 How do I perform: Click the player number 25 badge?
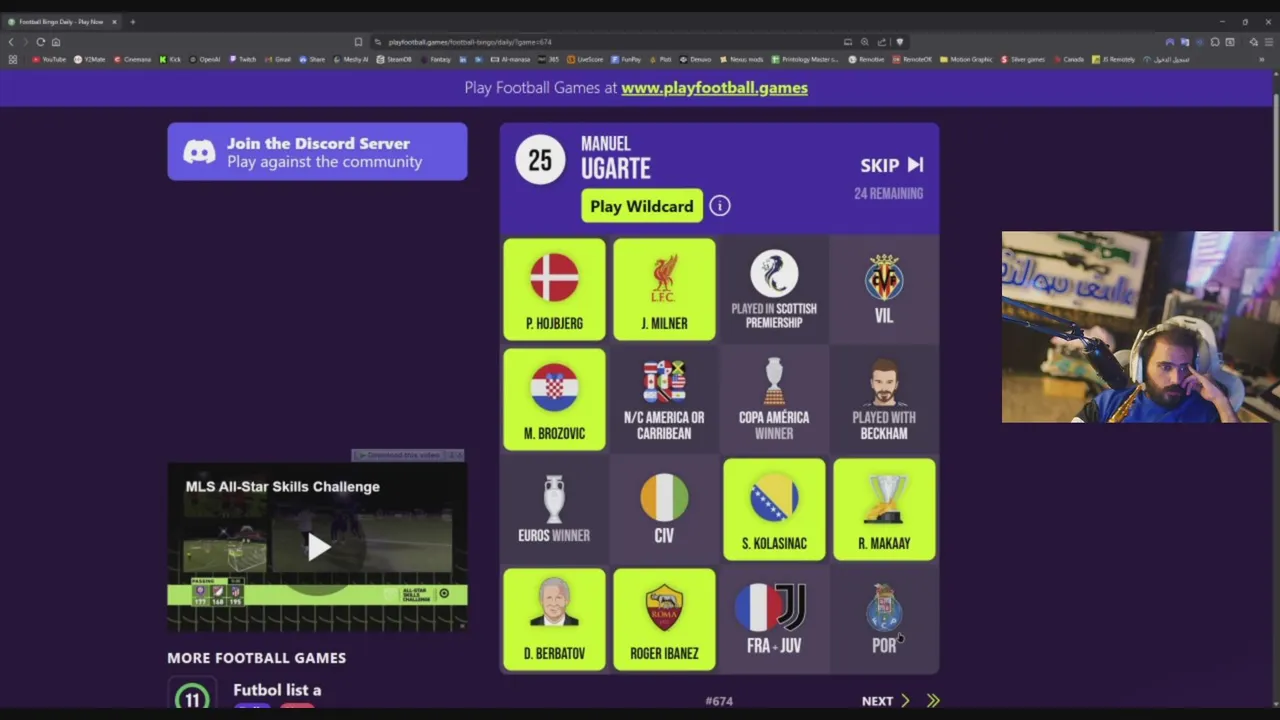(x=540, y=160)
